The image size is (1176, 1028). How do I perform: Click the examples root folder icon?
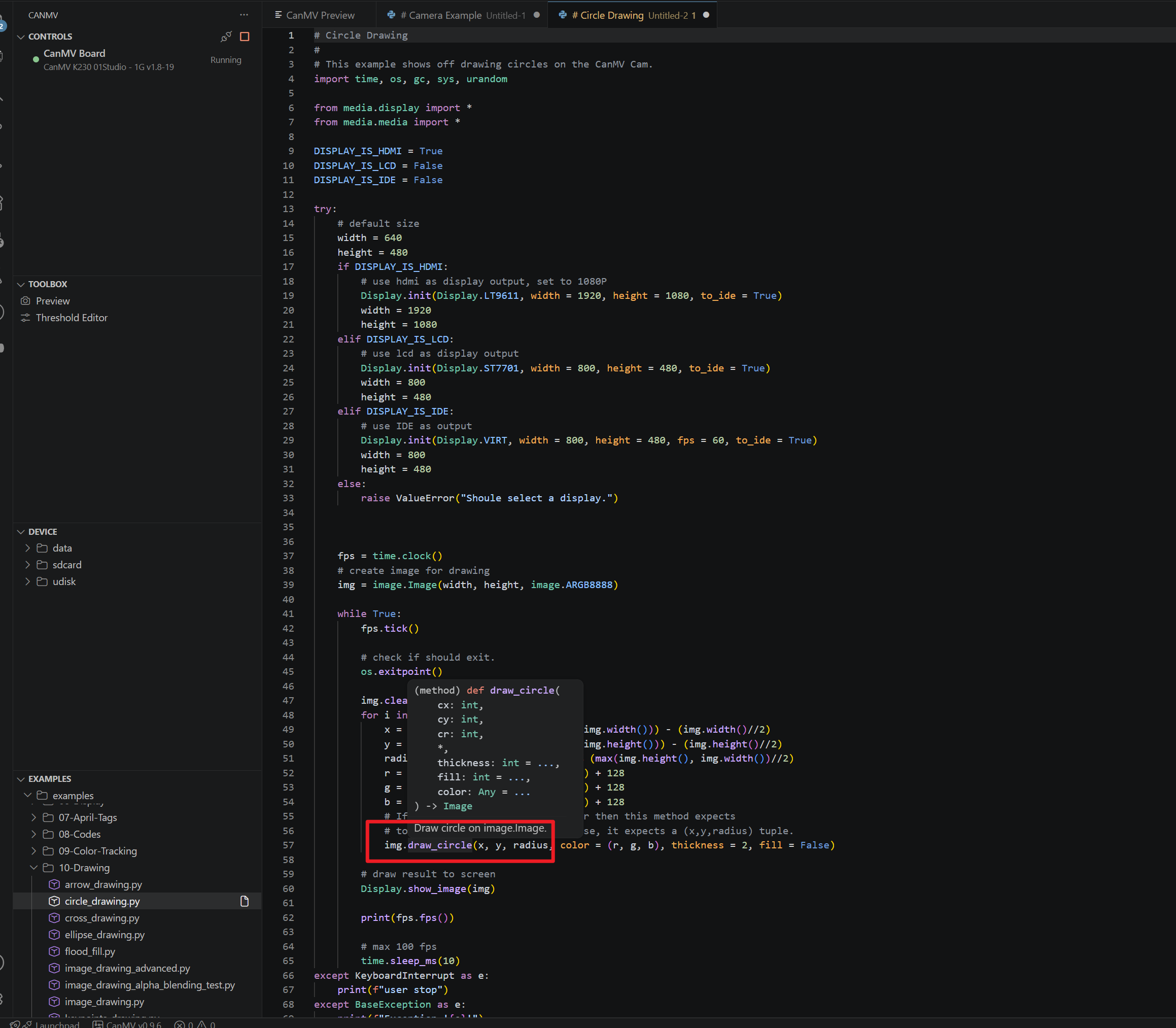coord(42,795)
